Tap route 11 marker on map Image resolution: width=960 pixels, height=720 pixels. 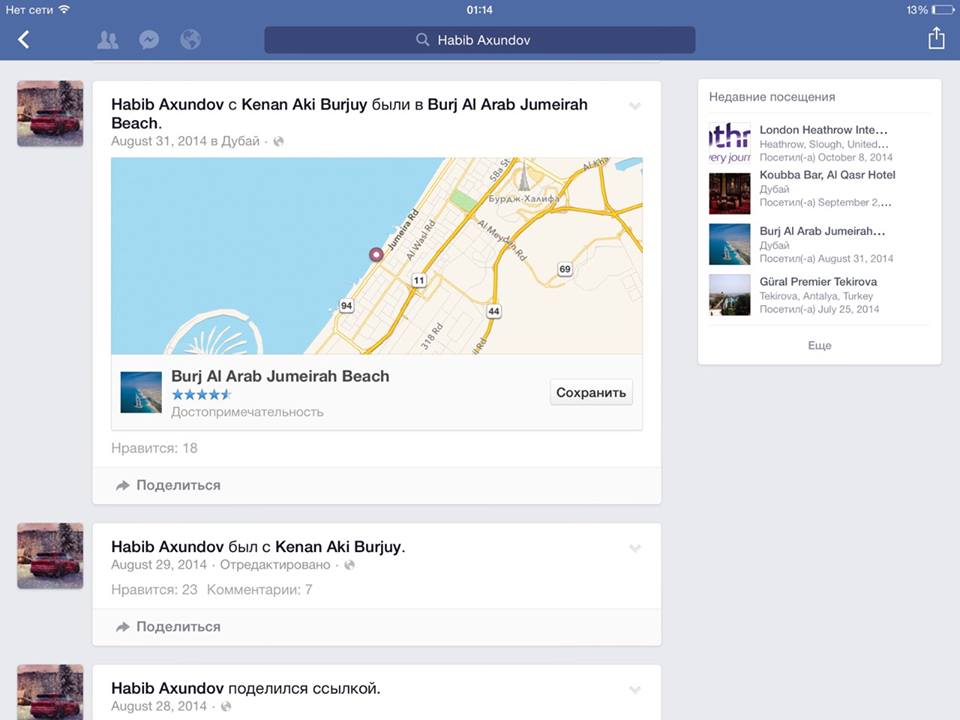(x=419, y=280)
